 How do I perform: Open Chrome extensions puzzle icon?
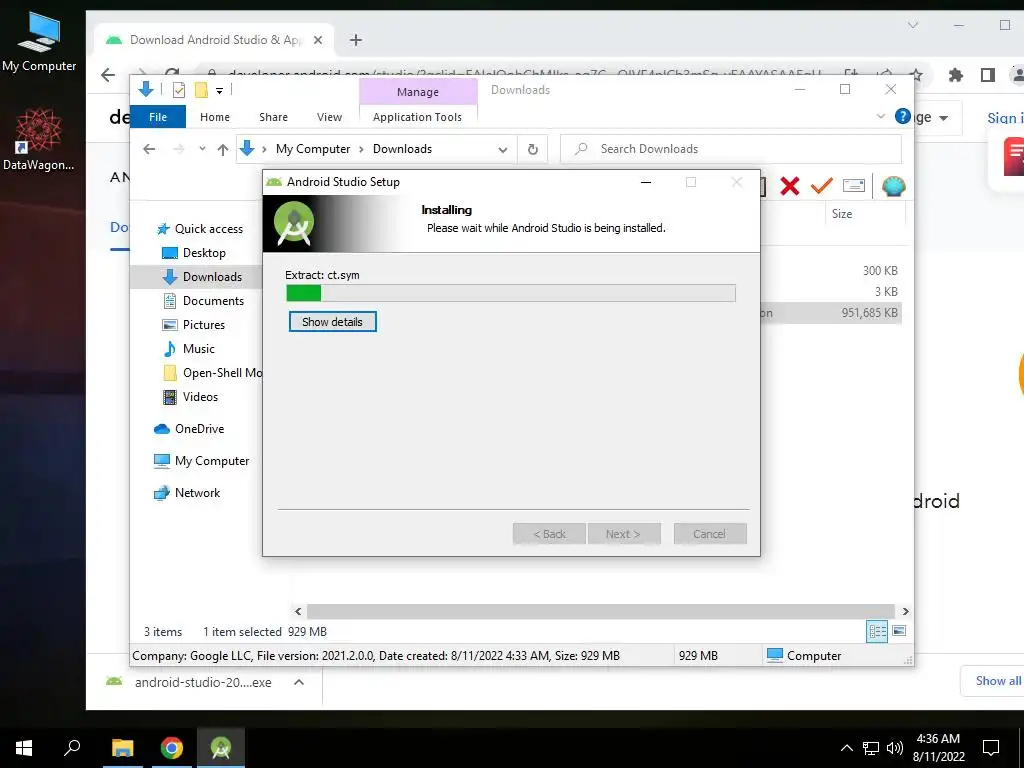955,75
